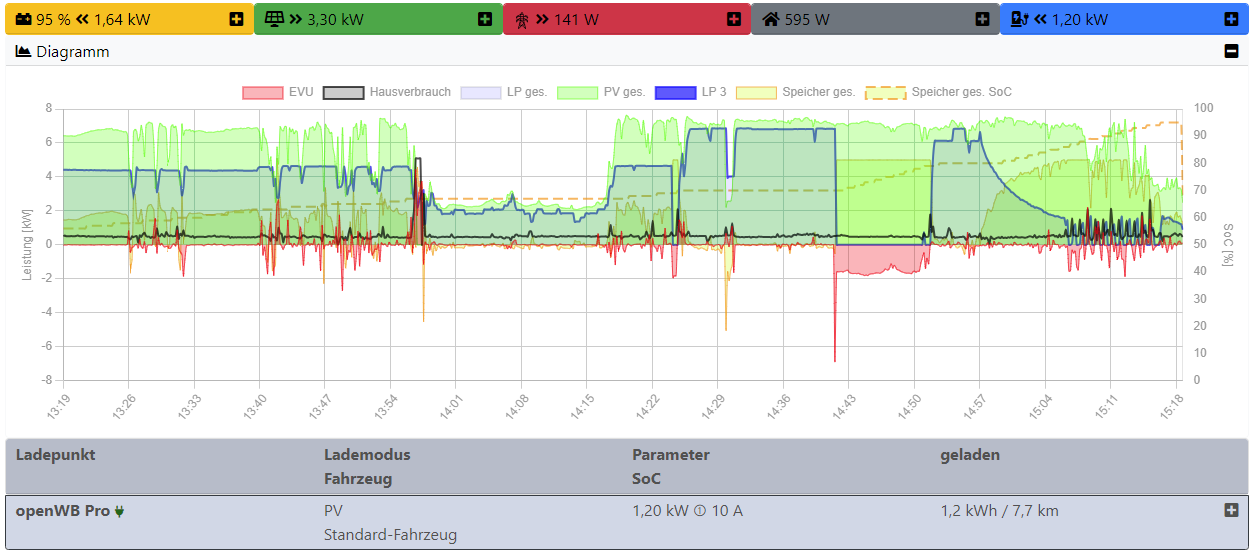Click the charging station icon
The width and height of the screenshot is (1256, 558).
tap(1020, 19)
